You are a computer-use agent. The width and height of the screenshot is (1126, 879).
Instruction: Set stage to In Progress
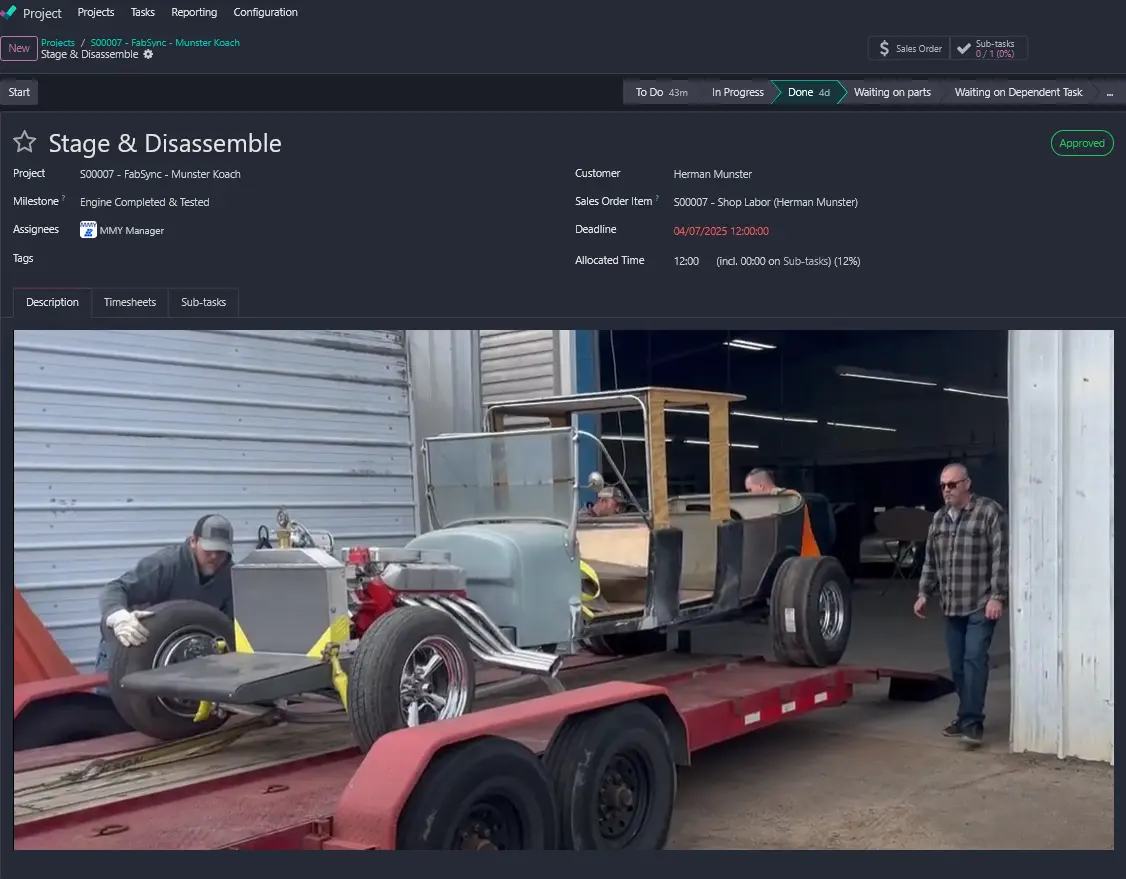click(x=737, y=92)
